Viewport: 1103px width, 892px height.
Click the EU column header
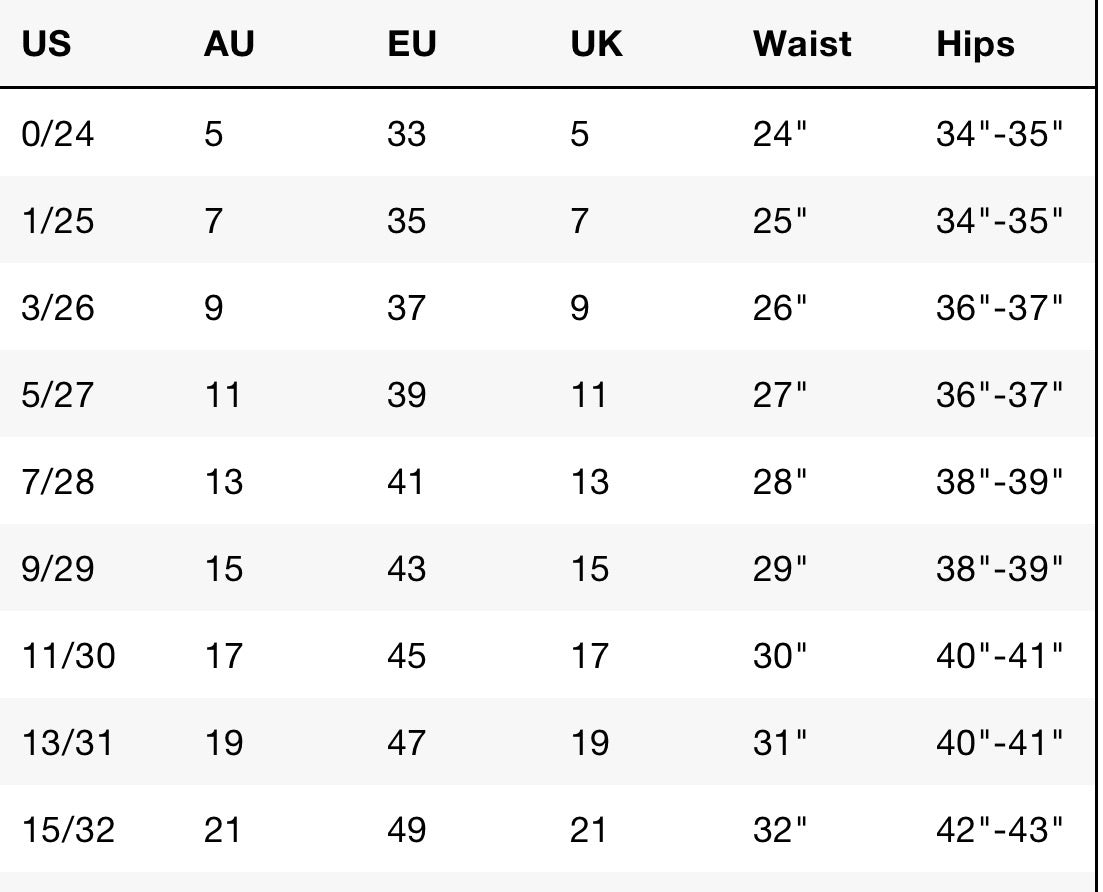(x=412, y=45)
